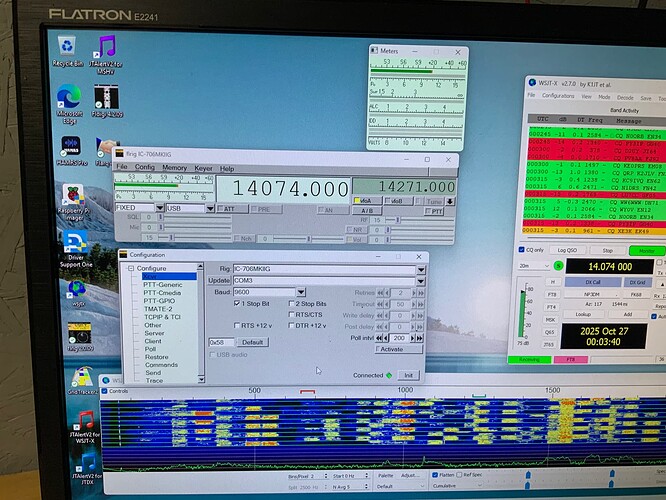Toggle the RTS/CTS checkbox
Screen dimensions: 666x500
pyautogui.click(x=292, y=314)
